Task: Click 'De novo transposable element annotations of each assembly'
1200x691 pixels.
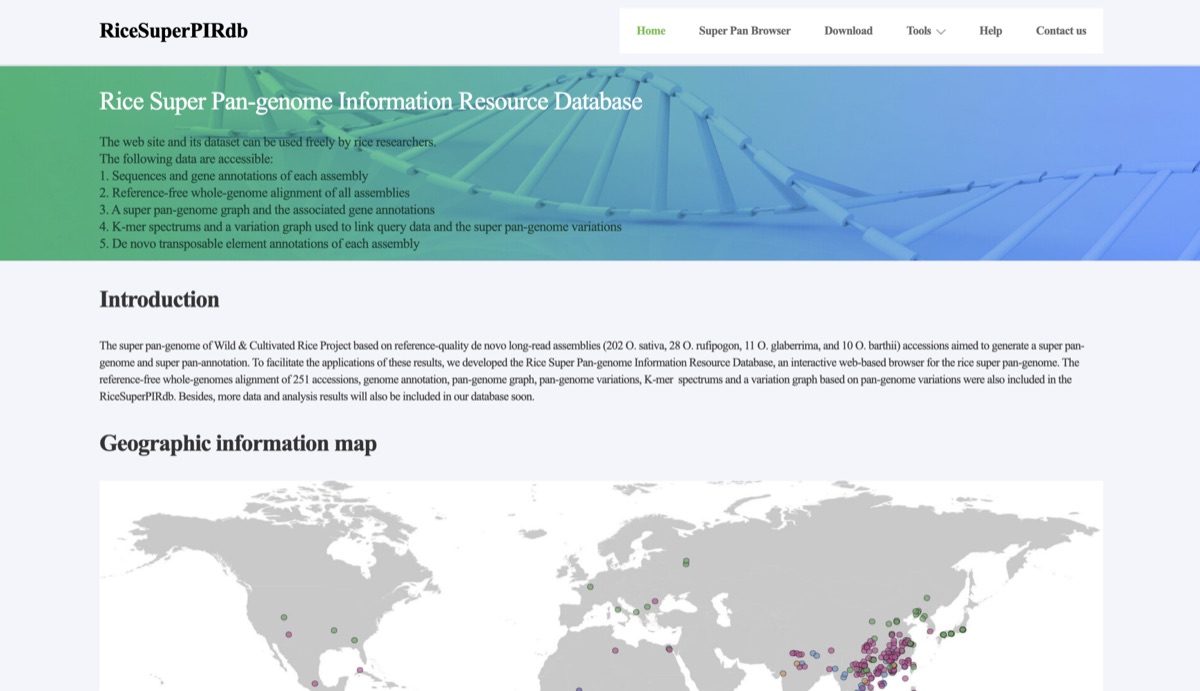Action: (x=260, y=244)
